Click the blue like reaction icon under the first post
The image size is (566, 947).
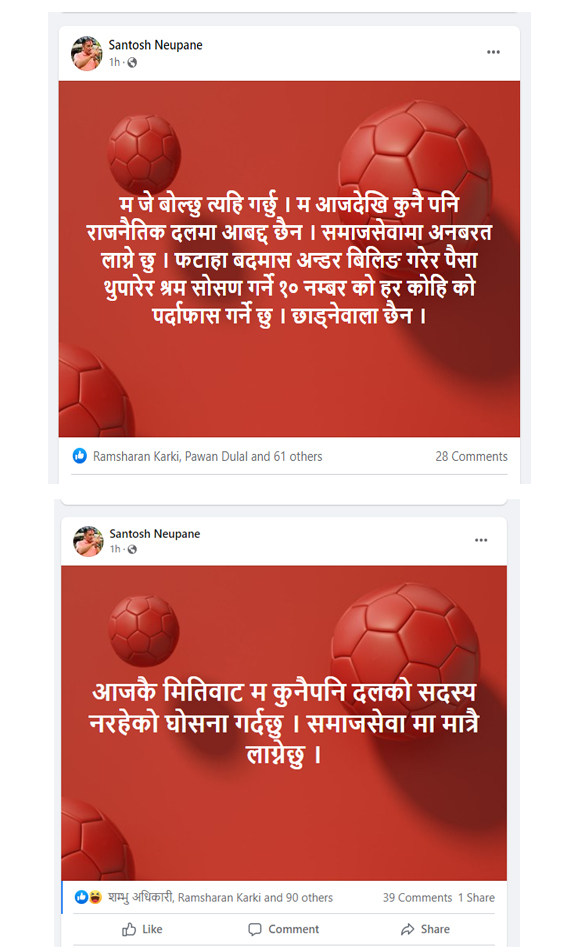(x=80, y=456)
